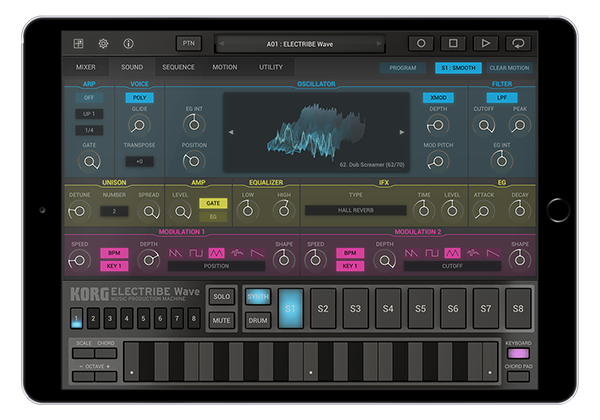Viewport: 600px width, 420px height.
Task: Open the LPF filter type selector
Action: [502, 98]
